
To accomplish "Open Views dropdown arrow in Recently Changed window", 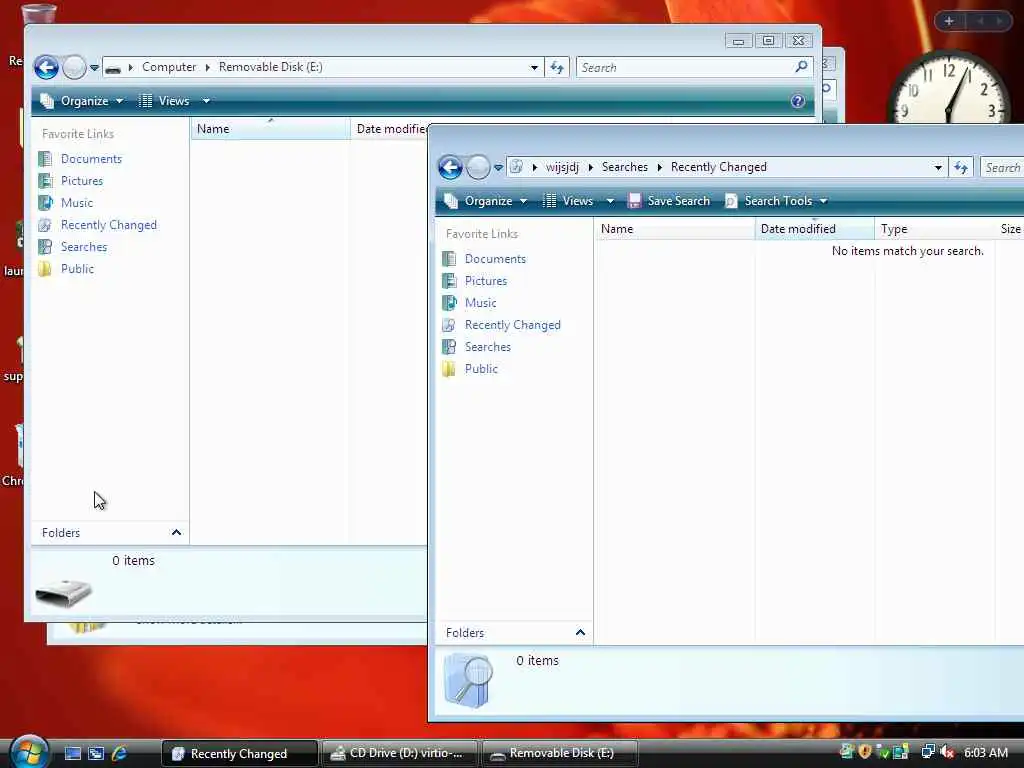I will coord(610,201).
